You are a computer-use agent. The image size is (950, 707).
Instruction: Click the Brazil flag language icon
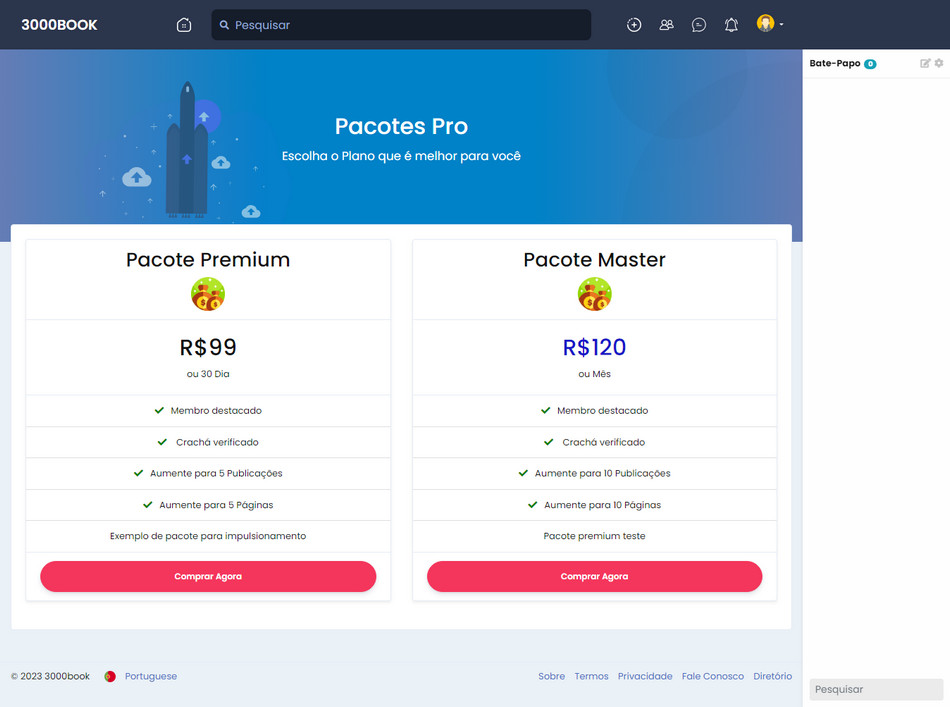110,676
